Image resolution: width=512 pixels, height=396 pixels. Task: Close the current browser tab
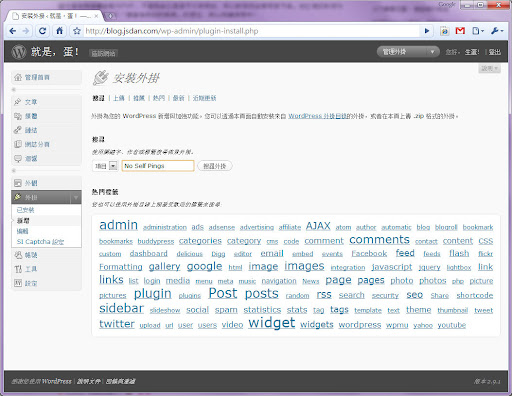tap(96, 16)
